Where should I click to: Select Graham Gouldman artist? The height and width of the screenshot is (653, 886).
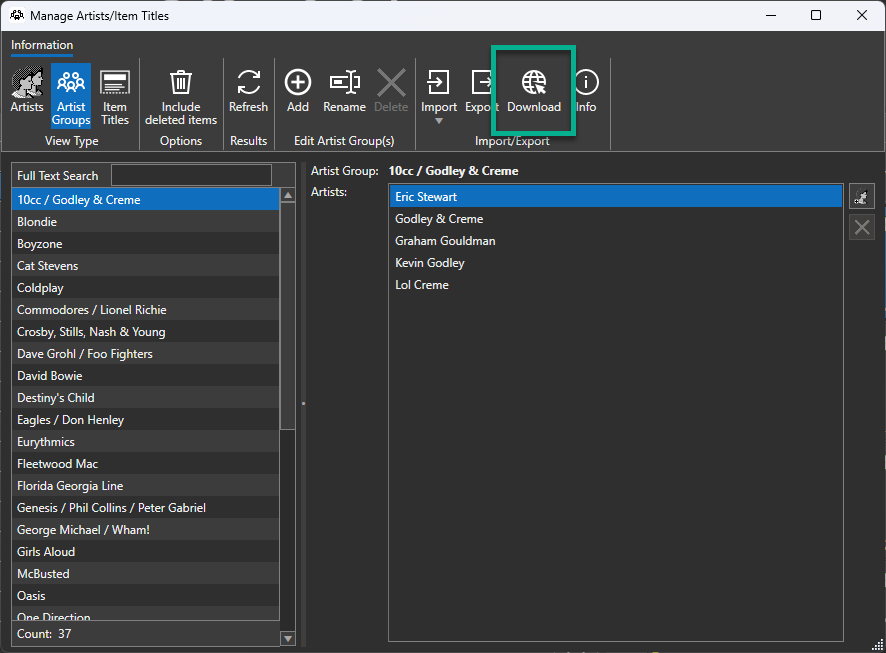[616, 241]
